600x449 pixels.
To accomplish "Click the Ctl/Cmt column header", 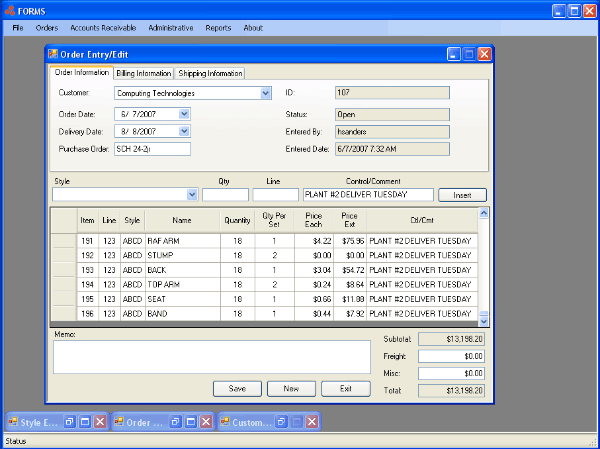I will 422,220.
